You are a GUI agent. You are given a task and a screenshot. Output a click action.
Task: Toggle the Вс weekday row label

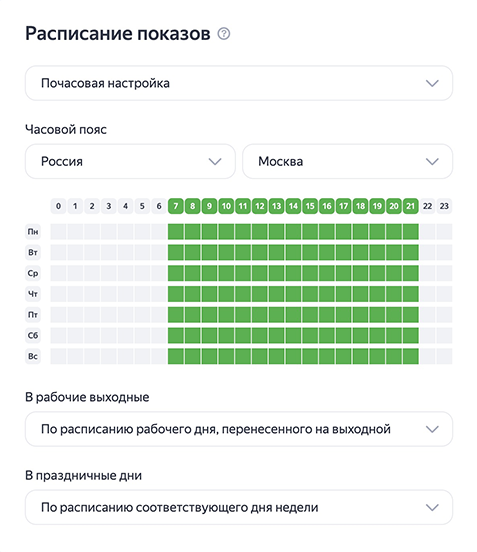coord(33,356)
